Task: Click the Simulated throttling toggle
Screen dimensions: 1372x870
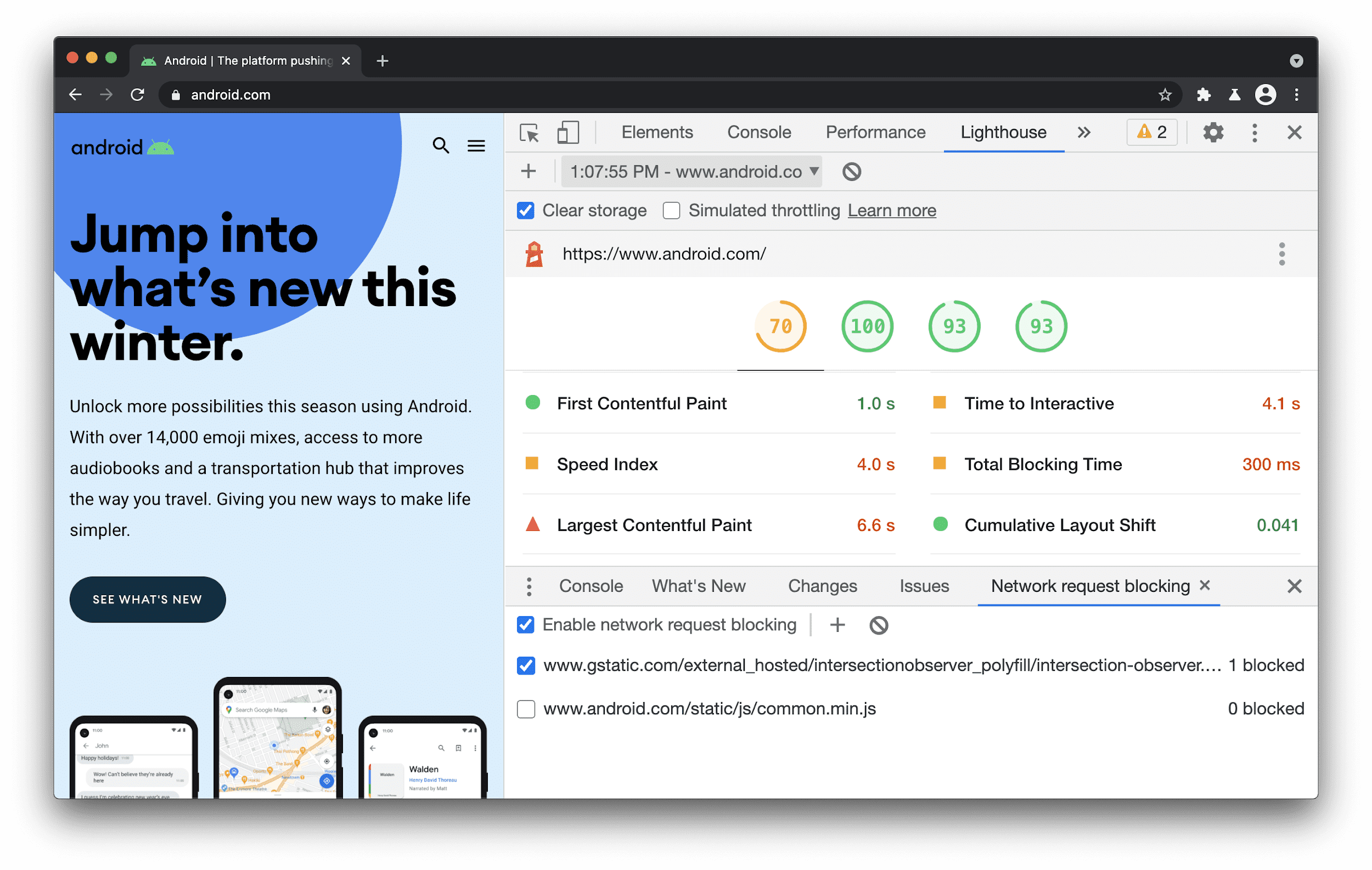Action: [x=670, y=211]
